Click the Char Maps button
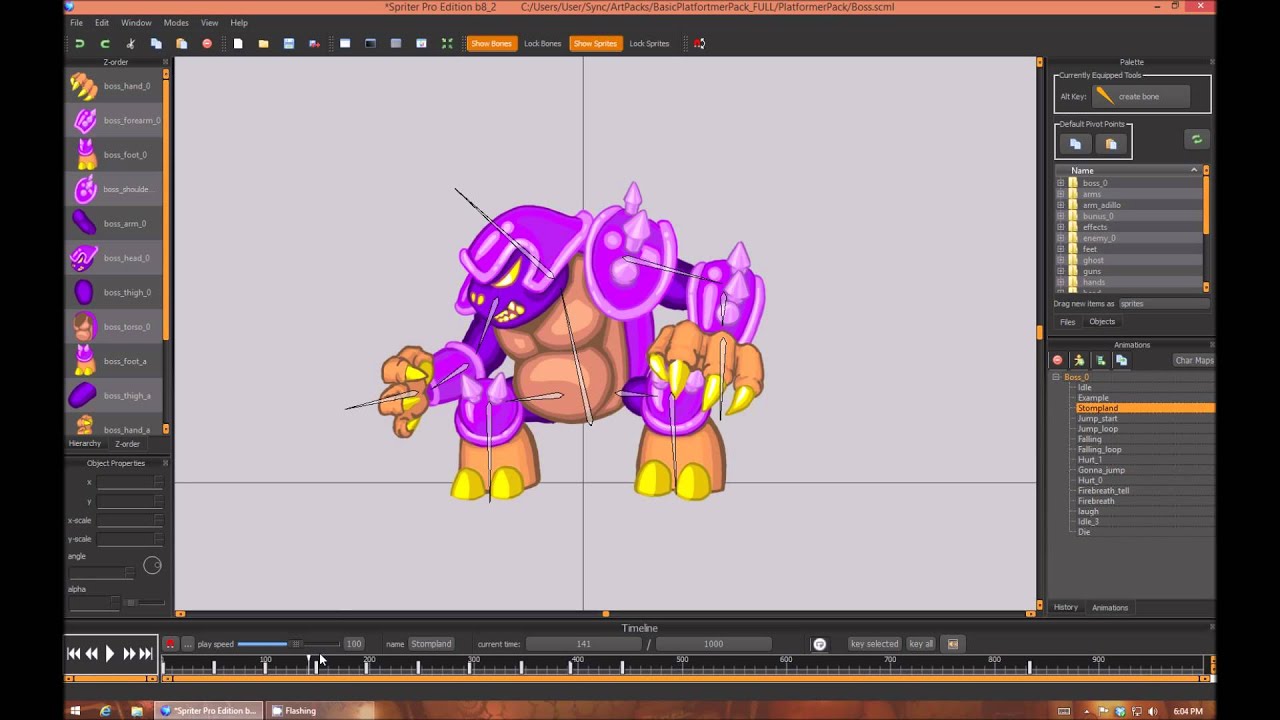Viewport: 1280px width, 720px height. 1194,360
